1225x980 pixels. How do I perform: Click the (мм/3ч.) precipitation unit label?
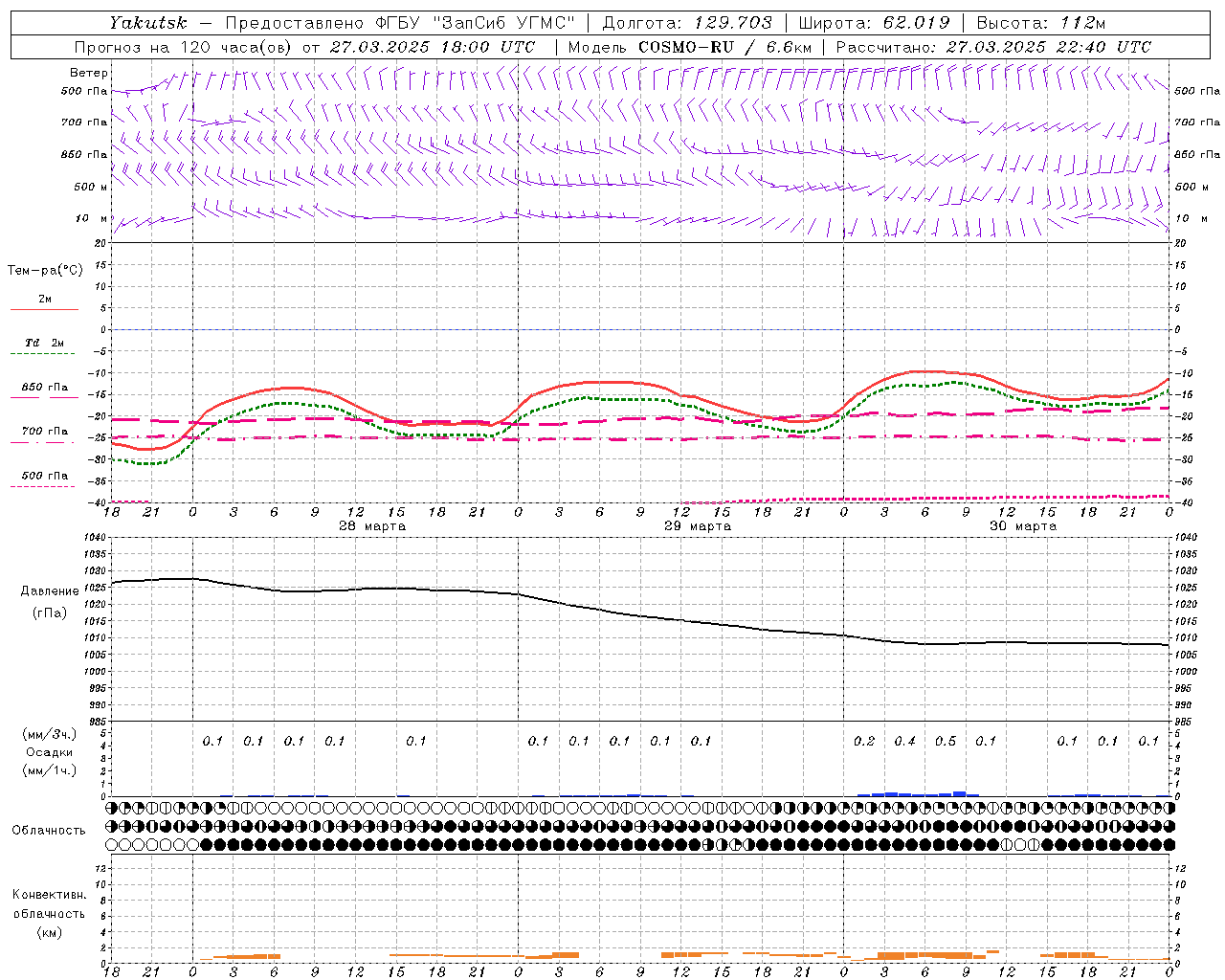click(49, 734)
